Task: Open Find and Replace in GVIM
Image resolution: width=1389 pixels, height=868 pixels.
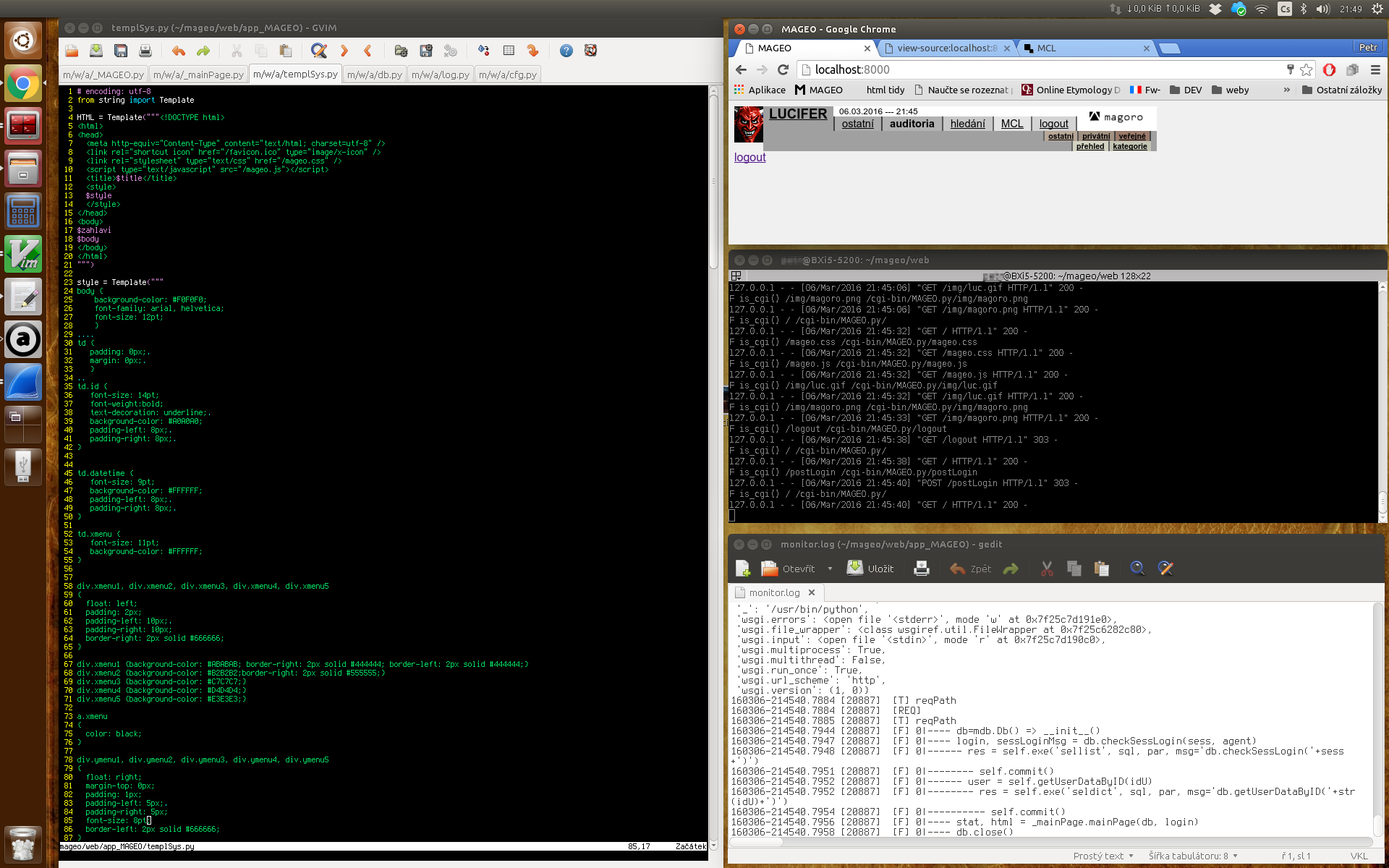Action: point(319,51)
